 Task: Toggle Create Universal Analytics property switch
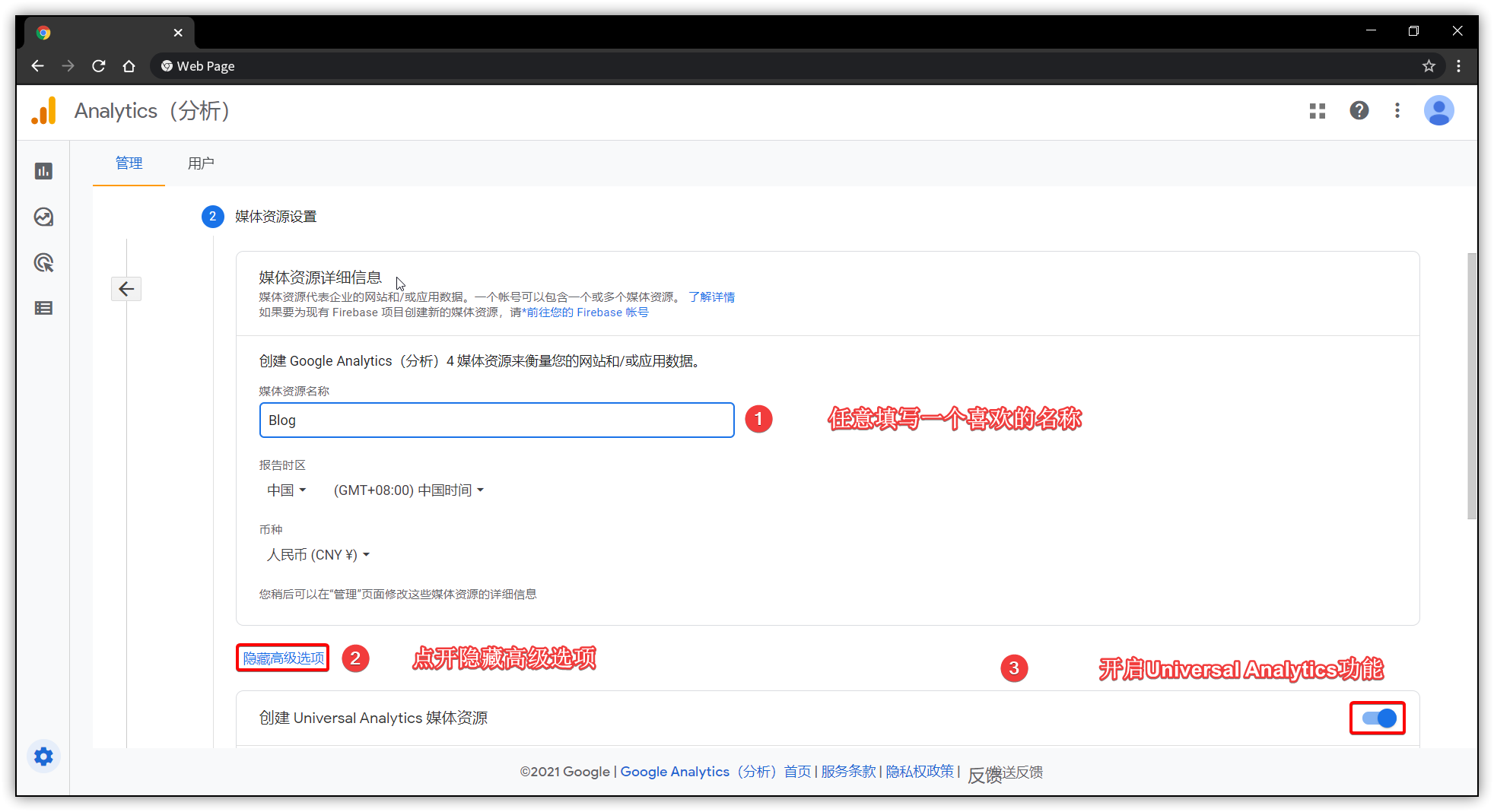coord(1378,718)
